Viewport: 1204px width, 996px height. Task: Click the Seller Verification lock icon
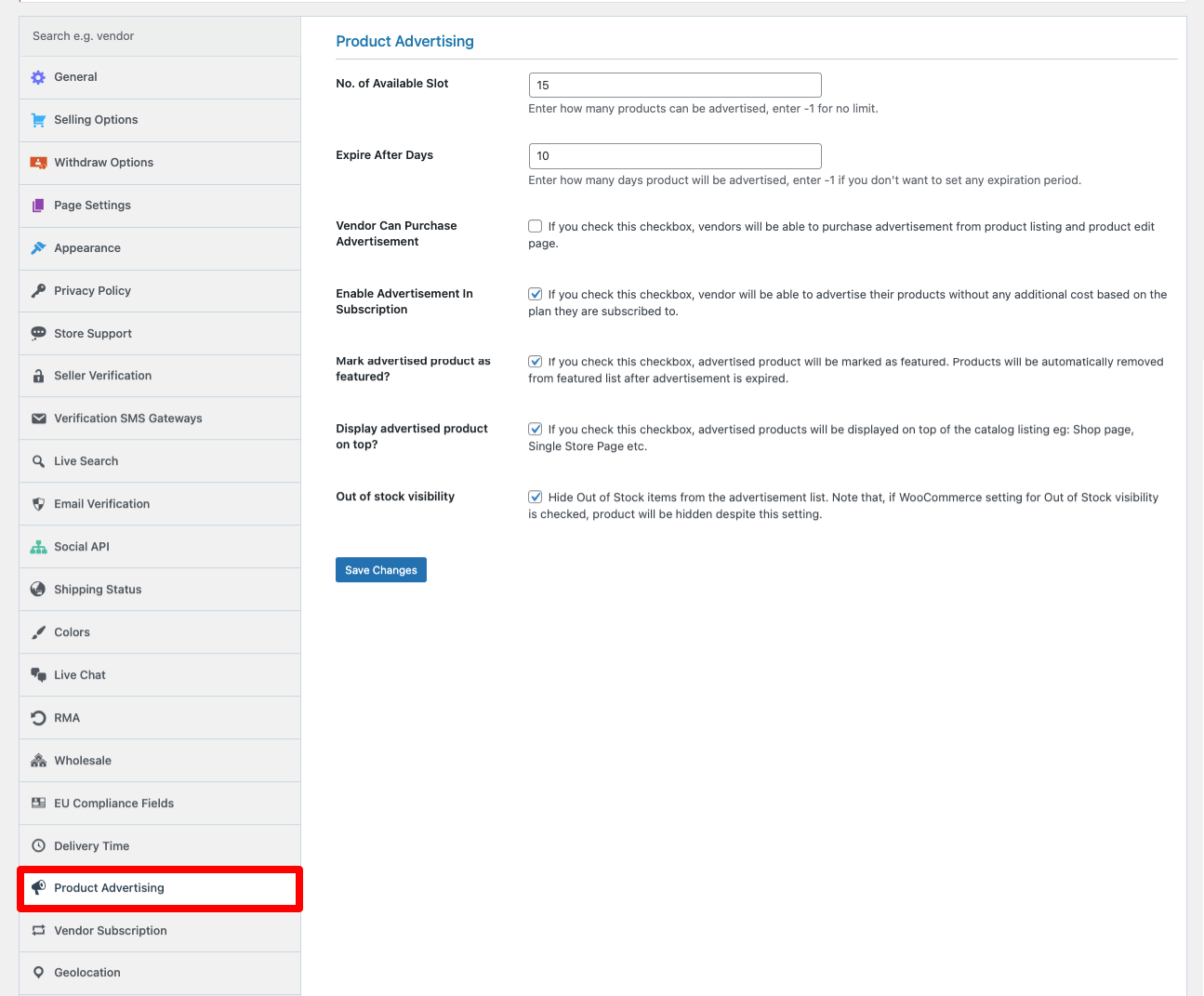38,375
